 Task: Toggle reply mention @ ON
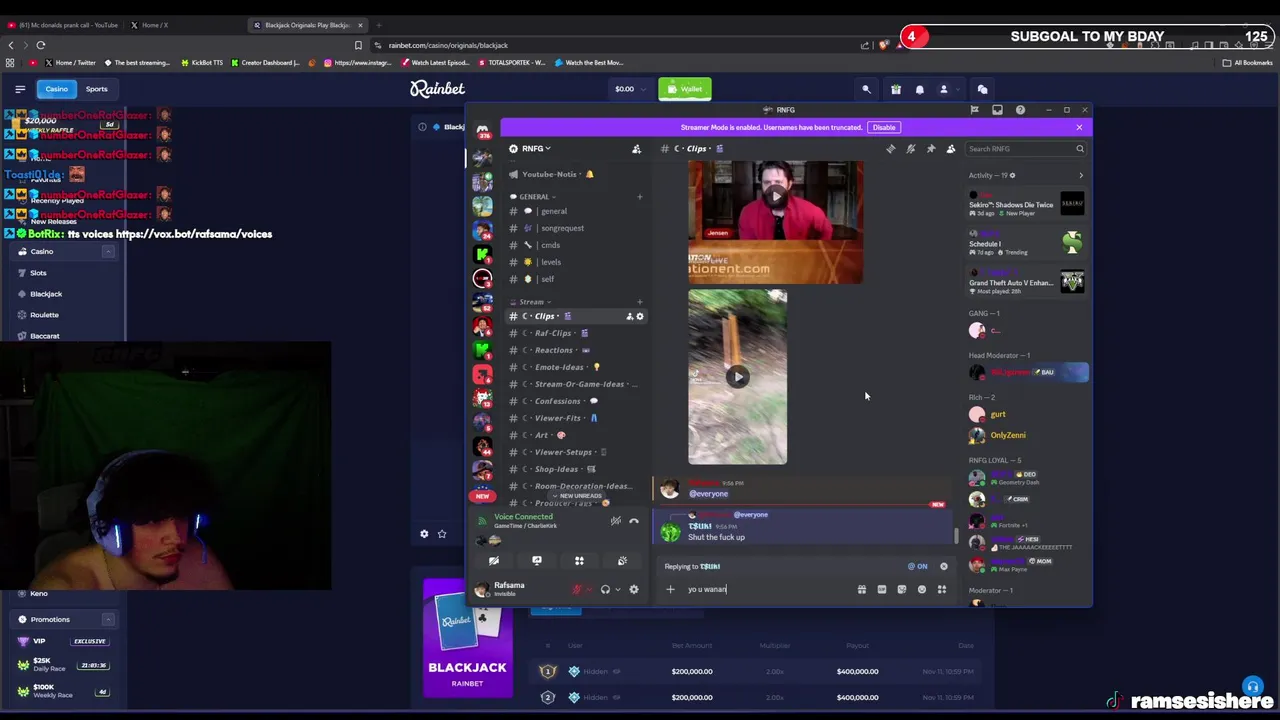point(917,567)
